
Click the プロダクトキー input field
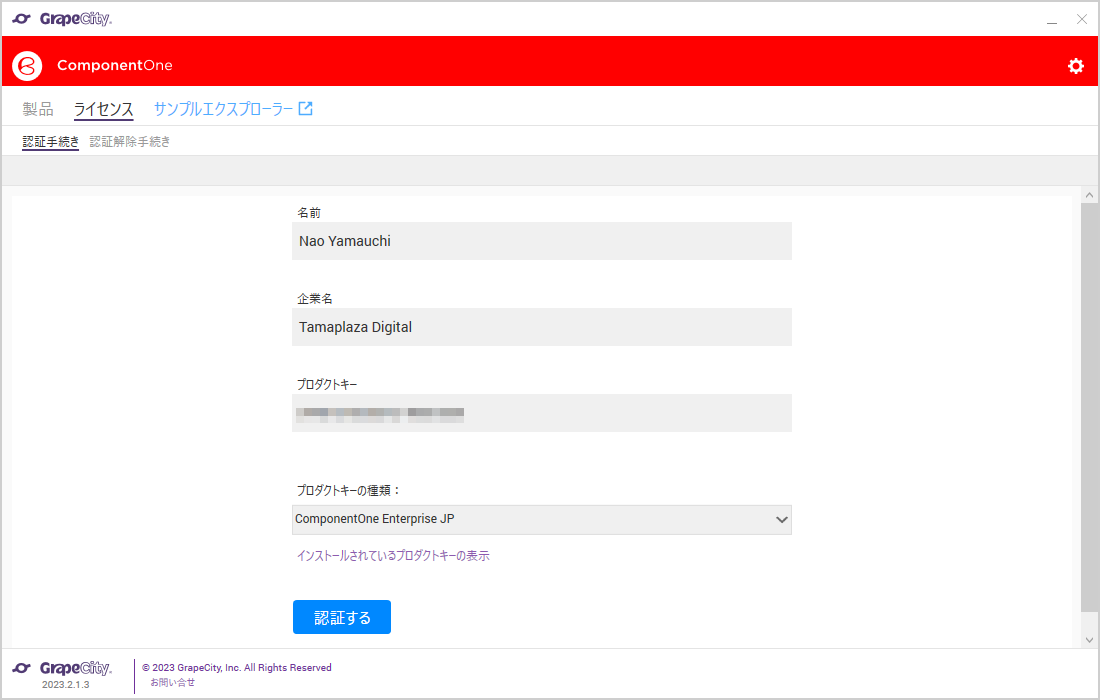(x=542, y=412)
